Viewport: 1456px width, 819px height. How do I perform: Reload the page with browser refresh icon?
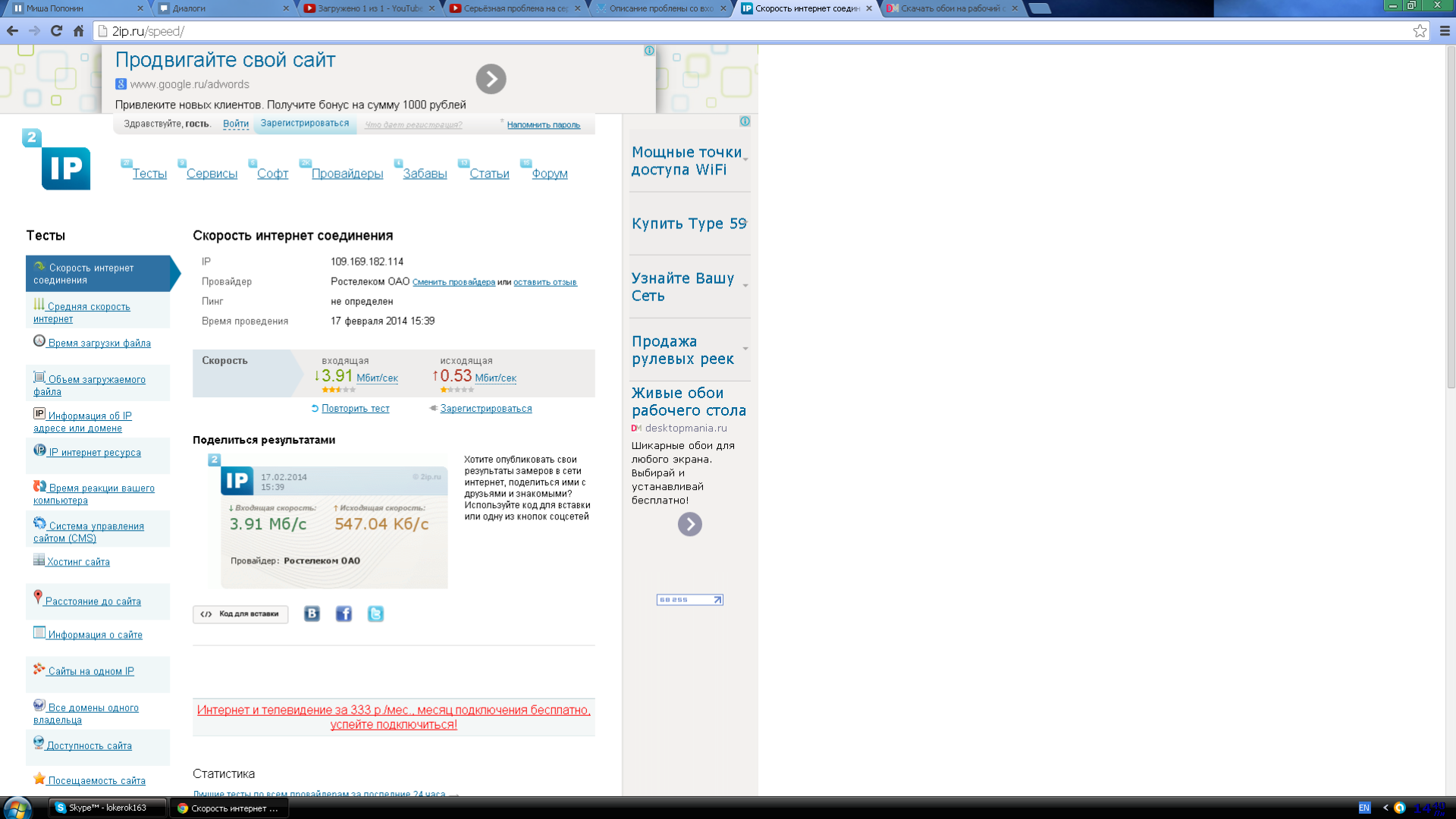pyautogui.click(x=56, y=31)
